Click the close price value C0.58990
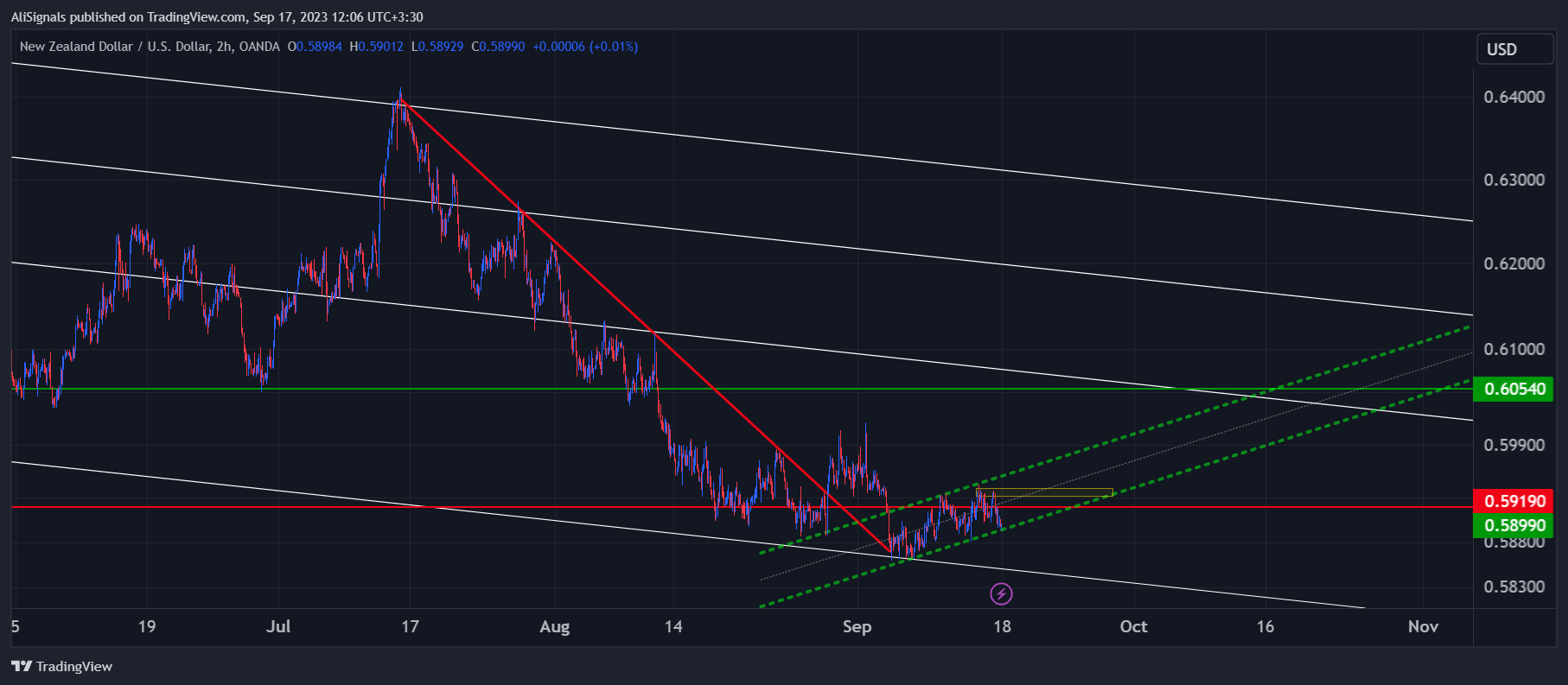The image size is (1568, 685). [498, 47]
